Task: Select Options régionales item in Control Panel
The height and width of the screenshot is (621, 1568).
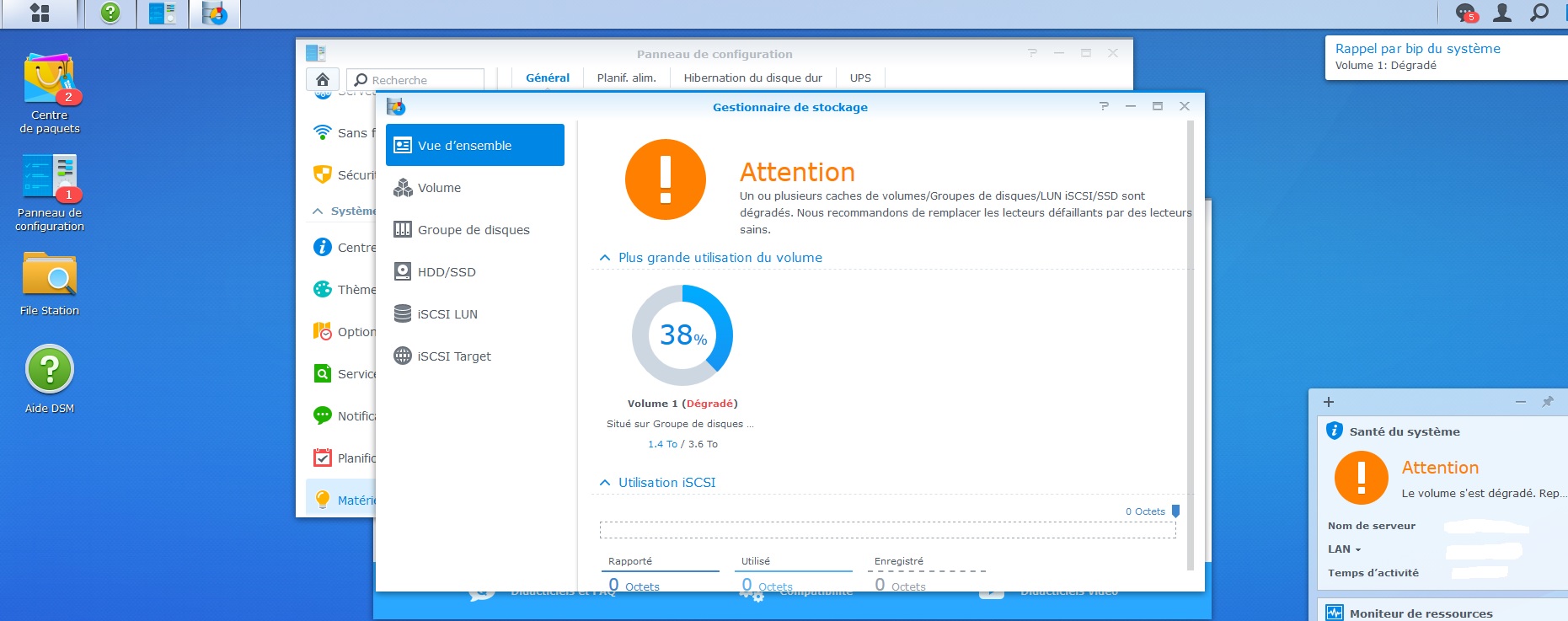Action: click(342, 332)
